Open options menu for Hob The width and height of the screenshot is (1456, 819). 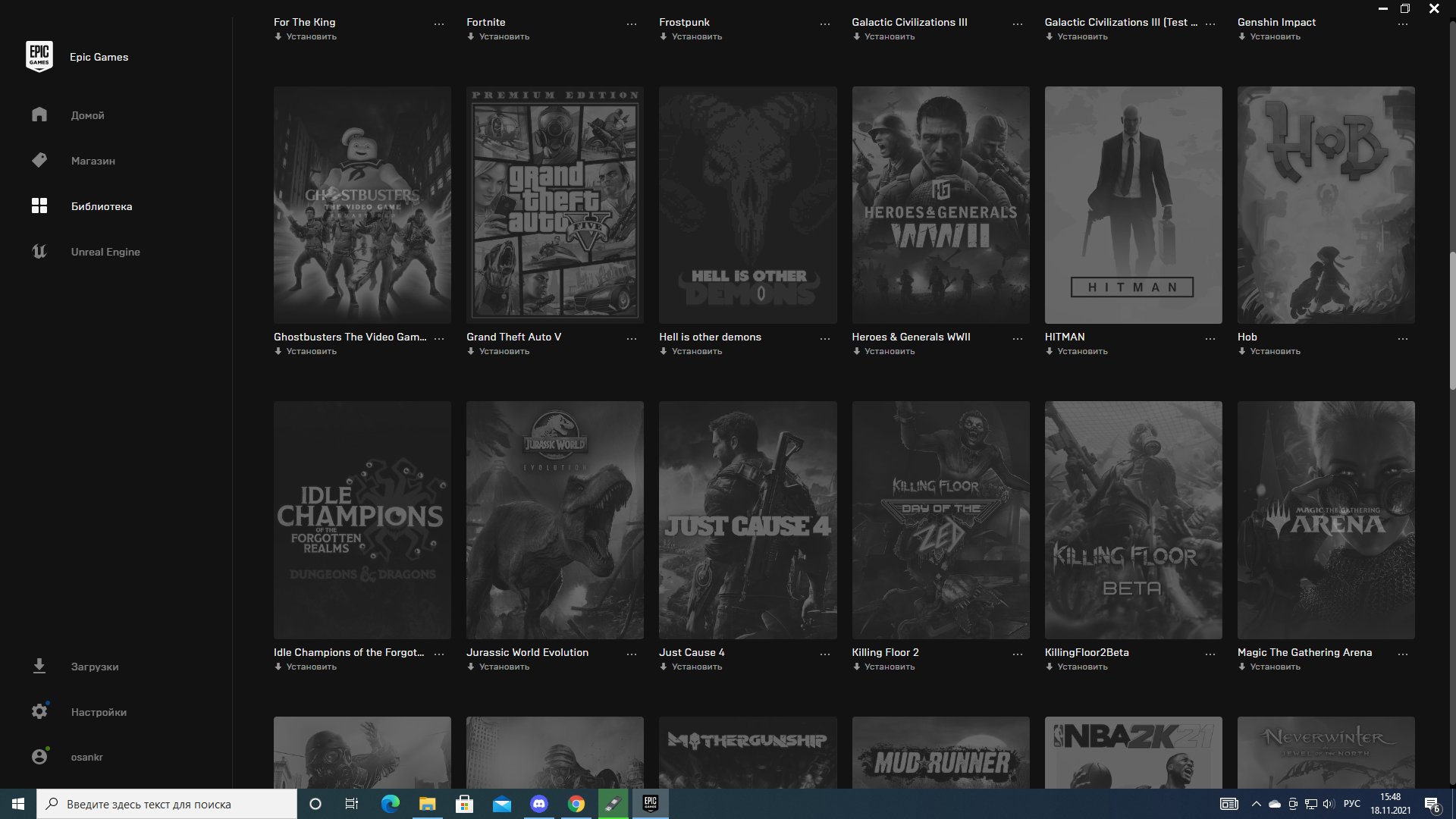1403,338
